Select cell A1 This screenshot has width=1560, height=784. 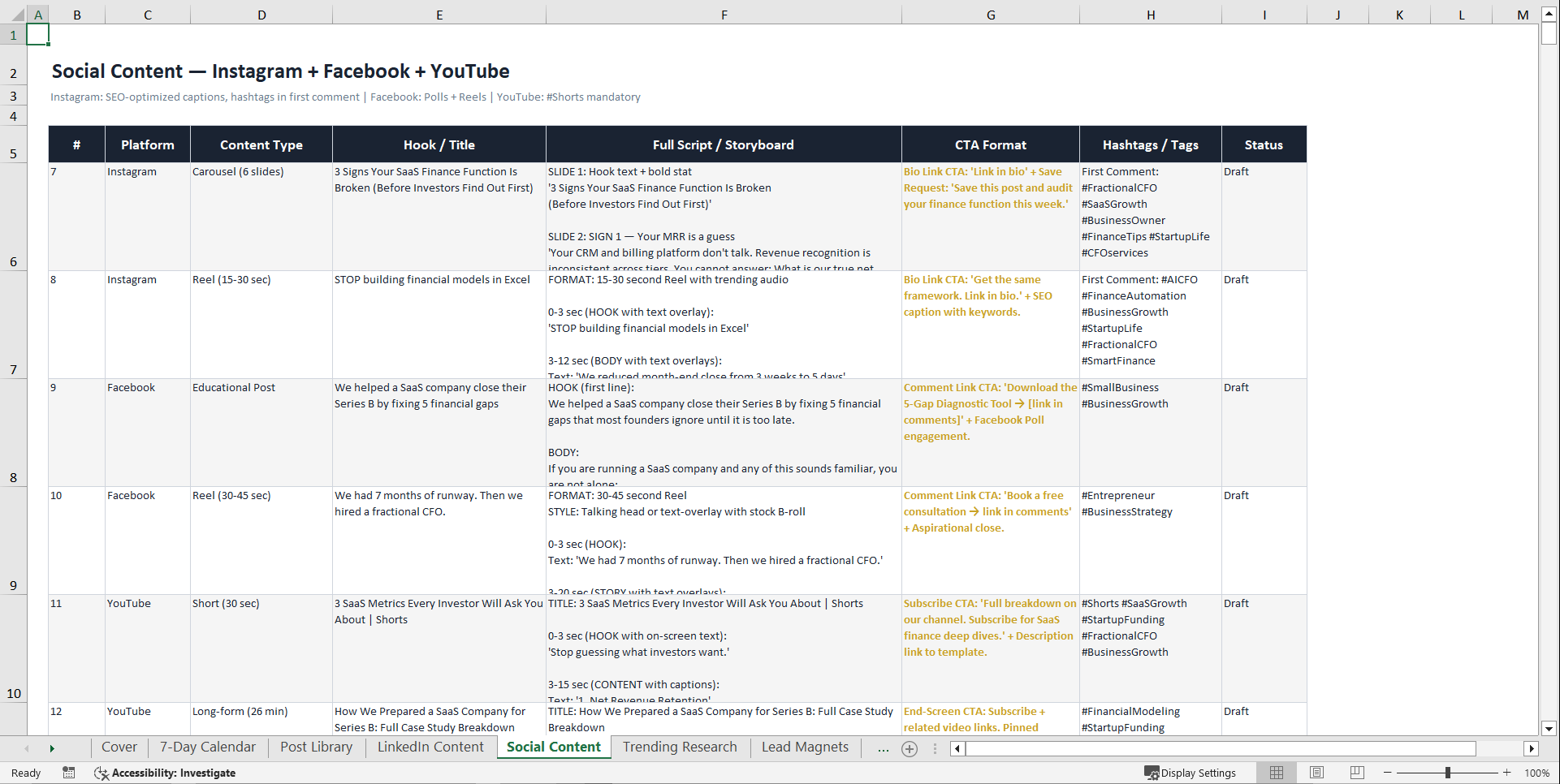click(38, 35)
